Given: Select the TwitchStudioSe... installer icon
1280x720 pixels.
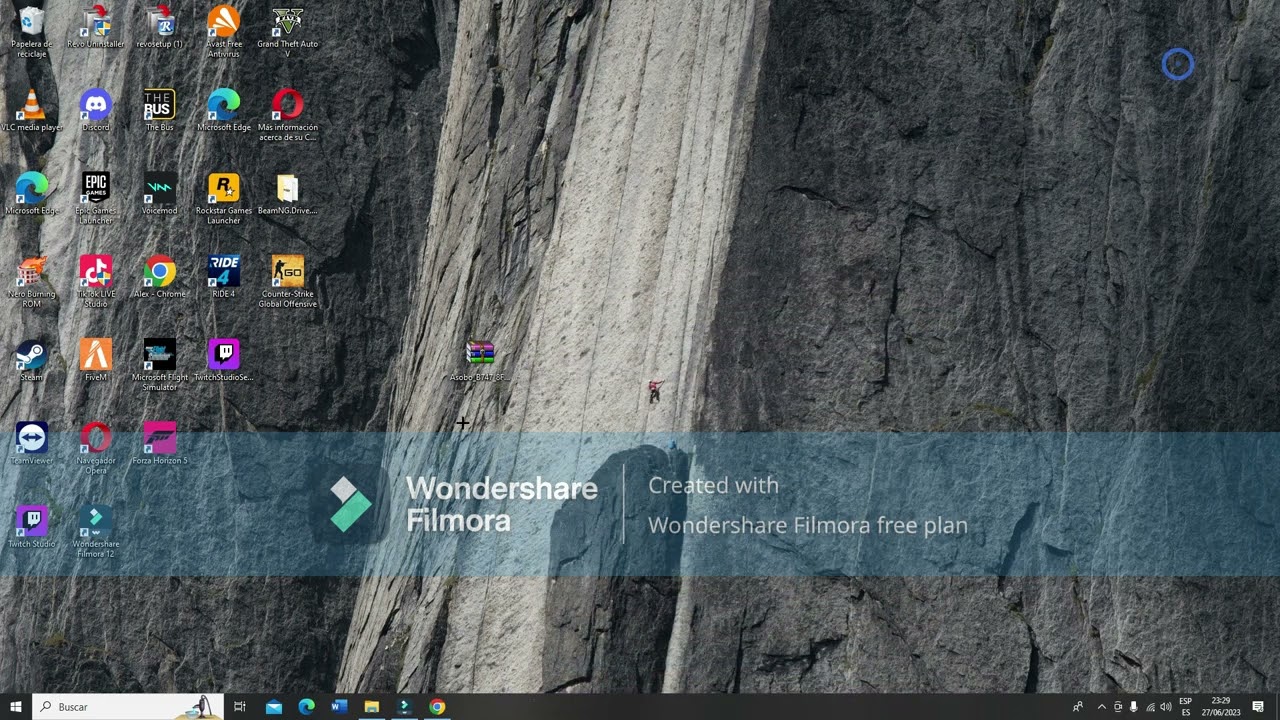Looking at the screenshot, I should click(224, 360).
